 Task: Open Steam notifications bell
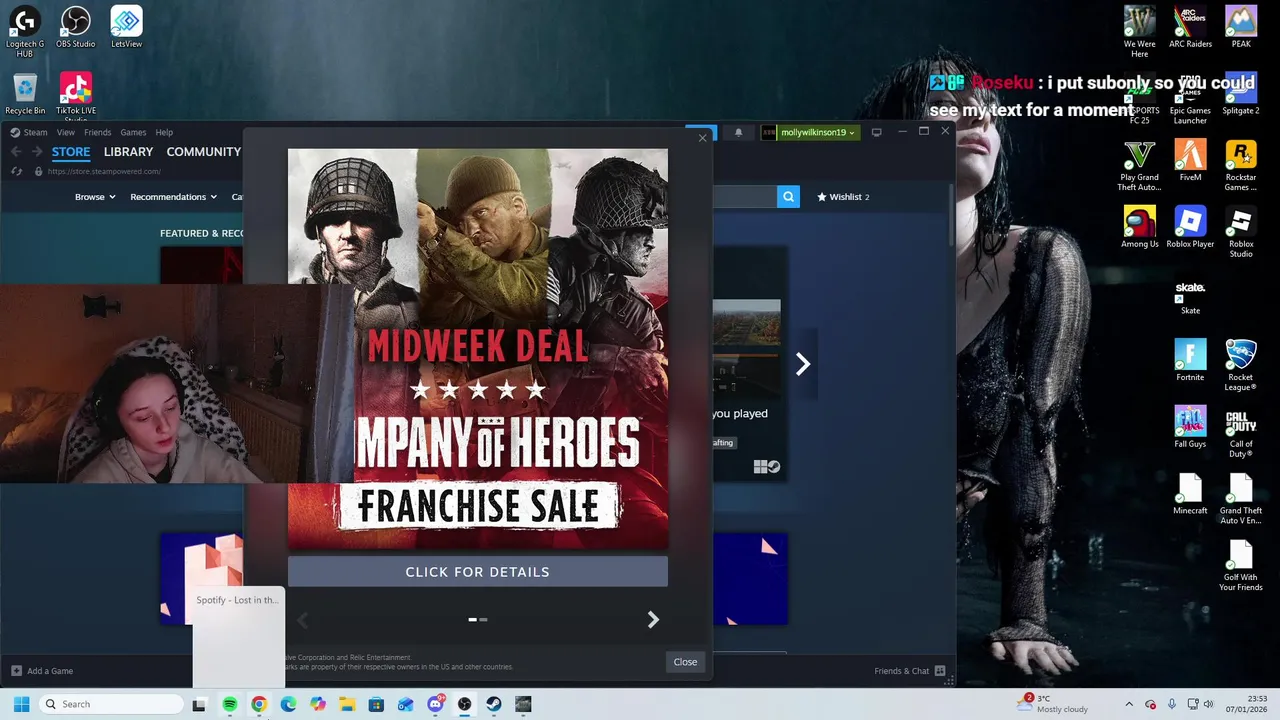(739, 132)
